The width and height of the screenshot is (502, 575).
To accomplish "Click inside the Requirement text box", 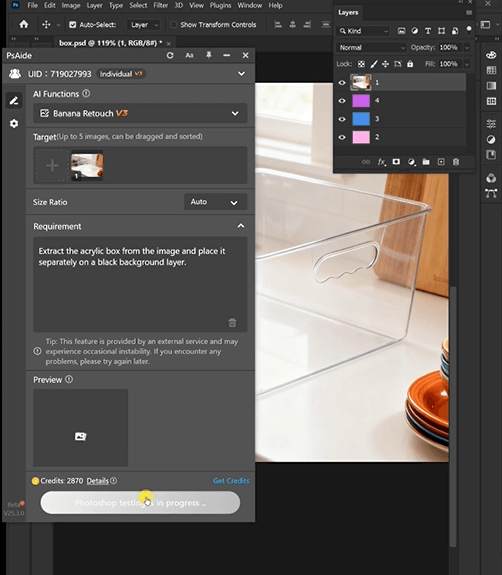I will [140, 284].
